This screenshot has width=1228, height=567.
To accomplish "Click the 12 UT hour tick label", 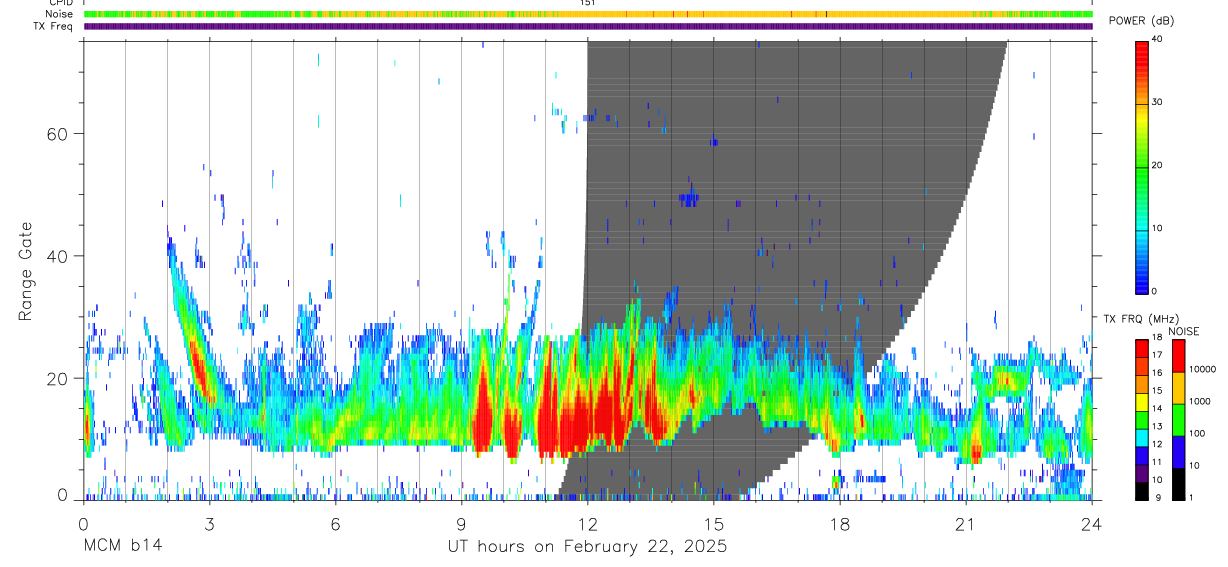I will point(587,525).
